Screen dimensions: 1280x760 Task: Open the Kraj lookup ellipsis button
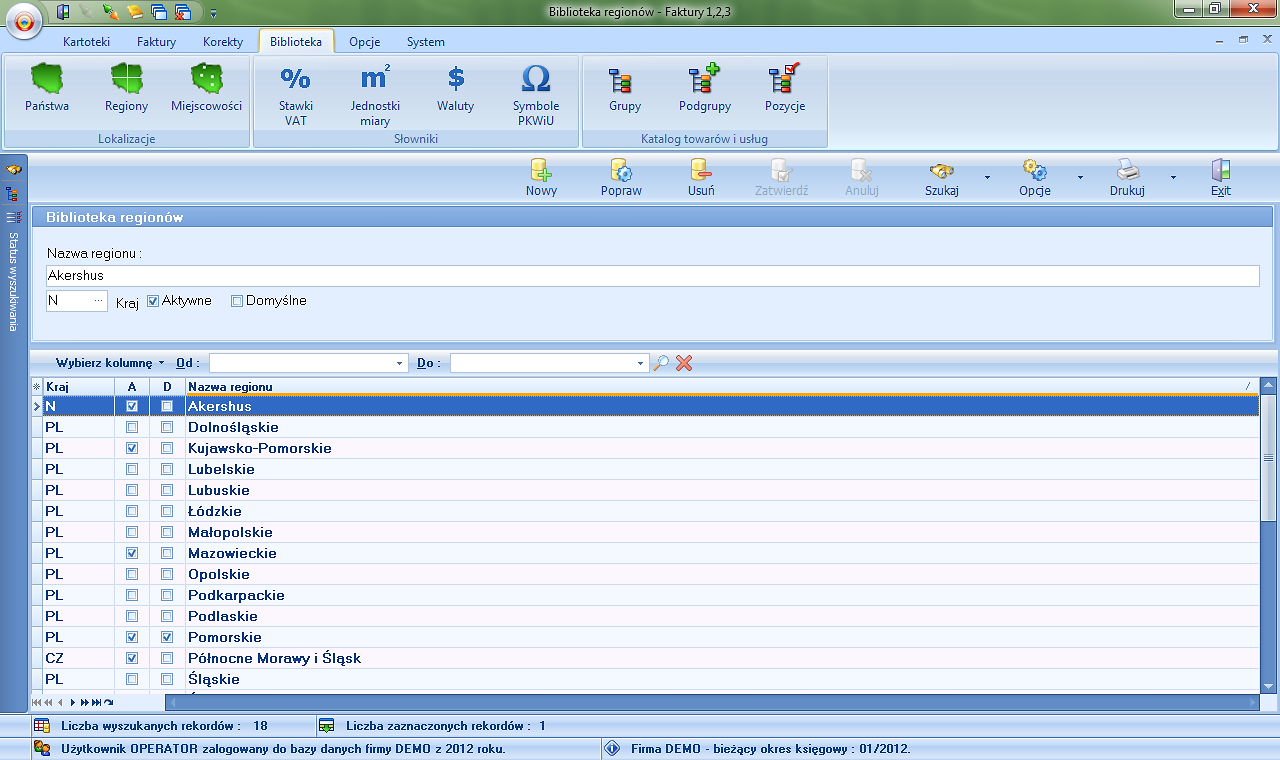(98, 300)
